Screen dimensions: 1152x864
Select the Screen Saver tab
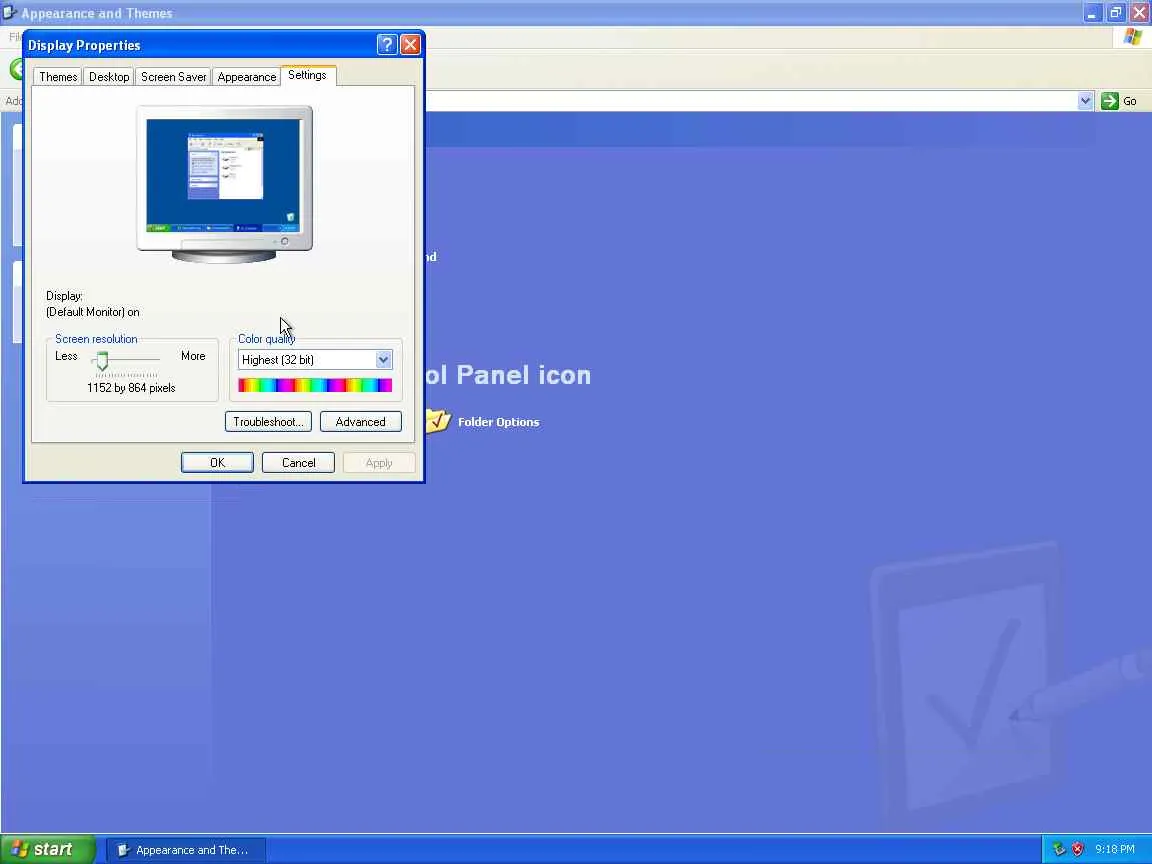click(x=173, y=76)
